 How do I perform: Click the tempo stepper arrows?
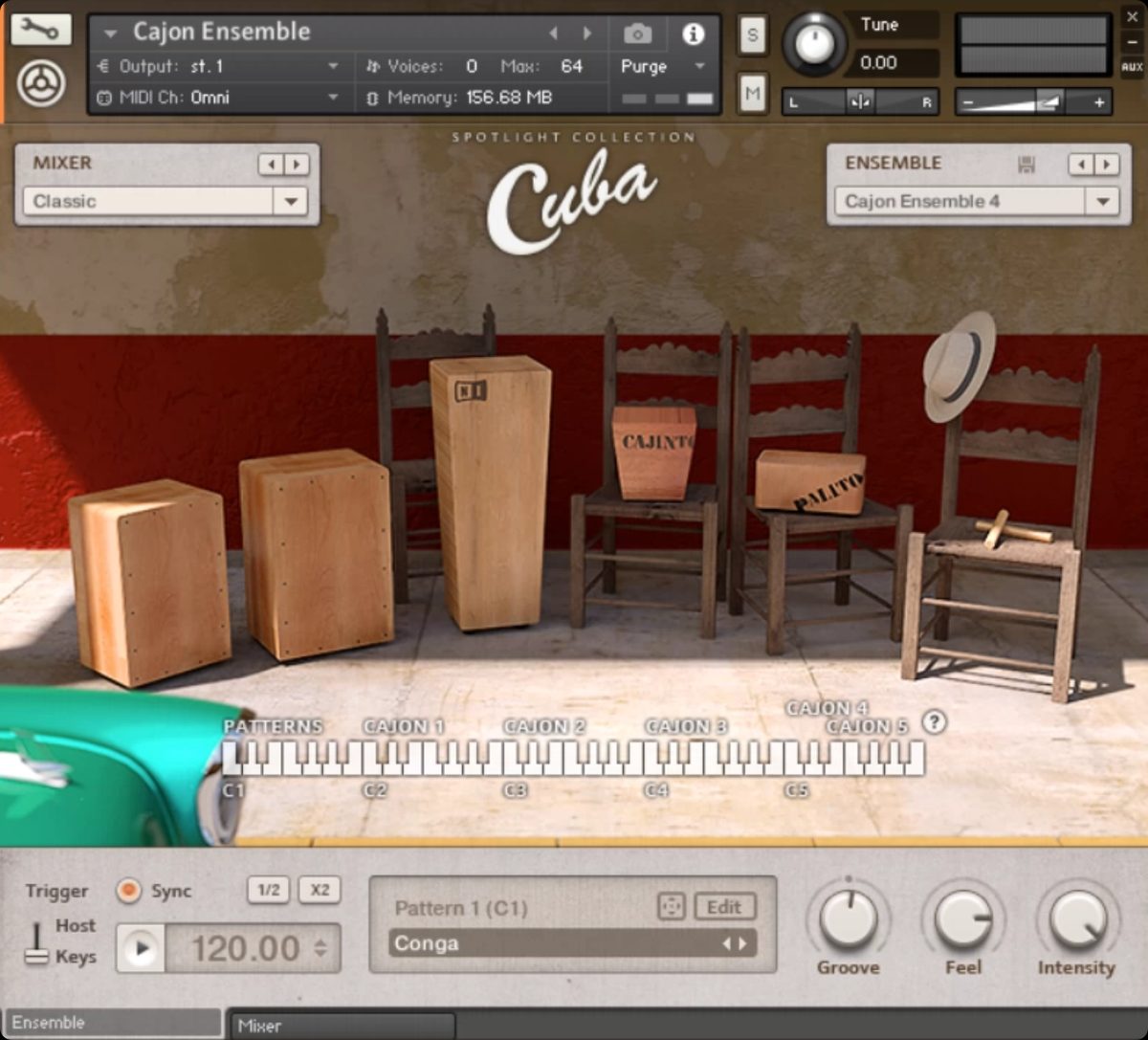click(320, 948)
